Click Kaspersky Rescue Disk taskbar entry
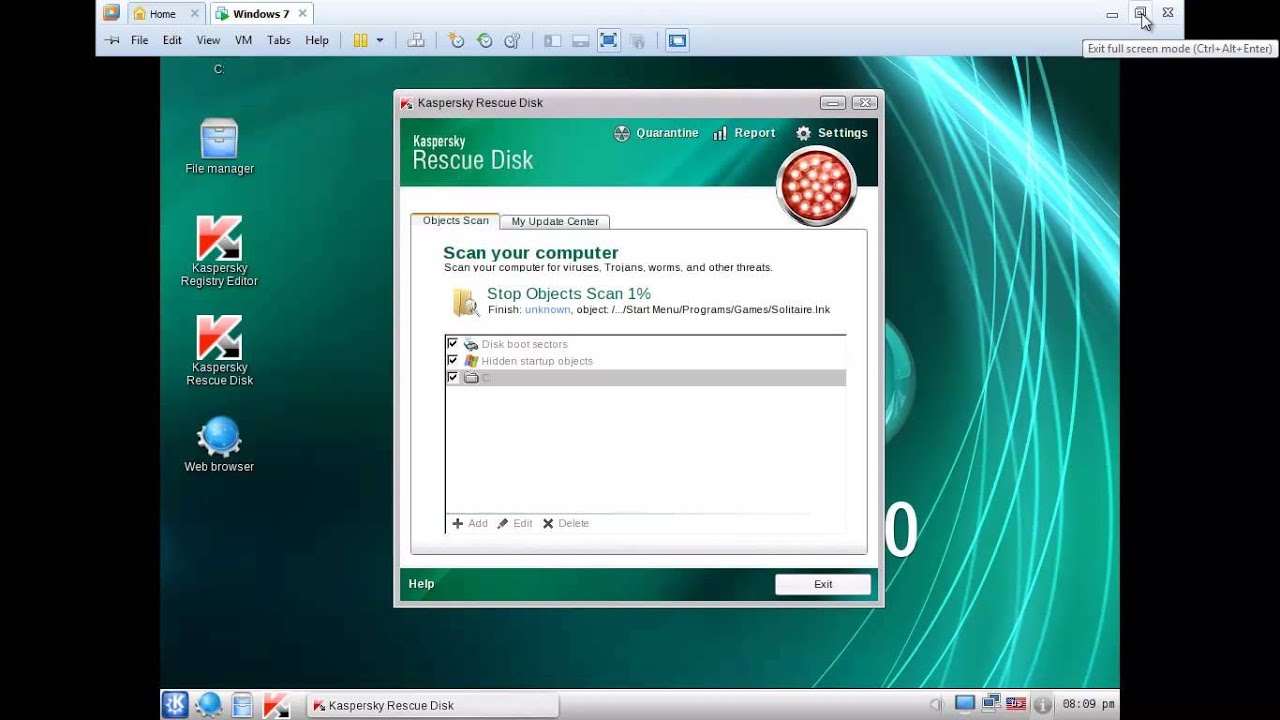This screenshot has width=1280, height=720. (x=432, y=705)
